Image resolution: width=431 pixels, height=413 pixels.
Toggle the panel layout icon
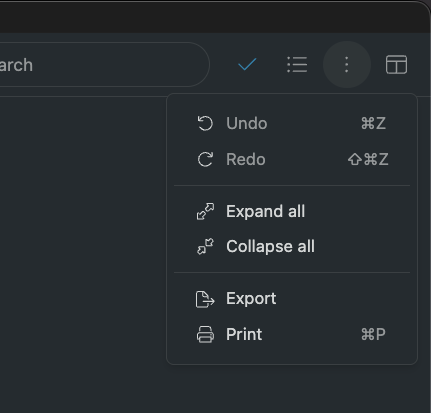coord(396,64)
